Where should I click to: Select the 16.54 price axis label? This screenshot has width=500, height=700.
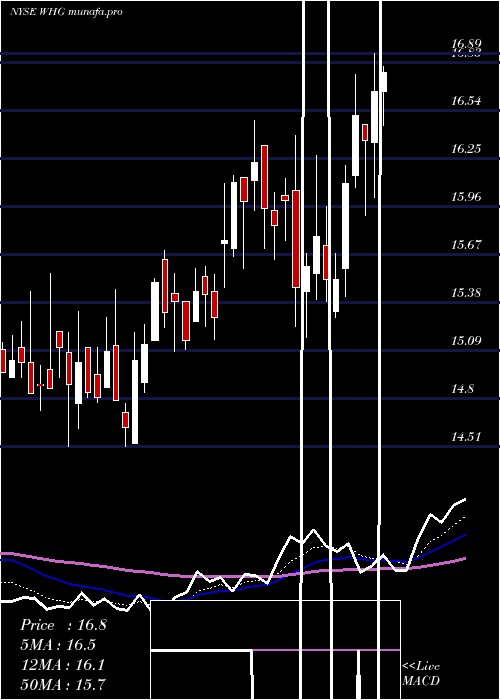pos(466,101)
